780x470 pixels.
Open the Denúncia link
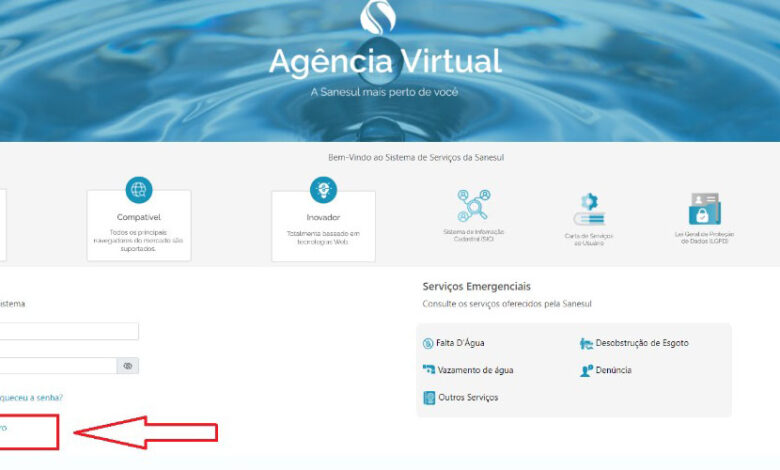pos(613,370)
